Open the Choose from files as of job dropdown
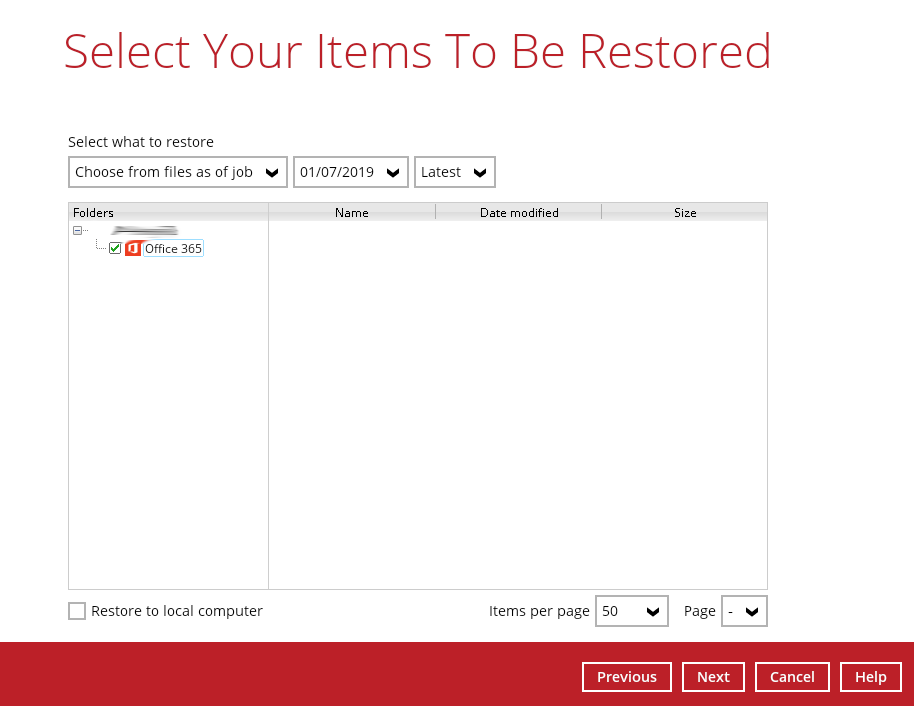This screenshot has height=706, width=914. pyautogui.click(x=177, y=171)
